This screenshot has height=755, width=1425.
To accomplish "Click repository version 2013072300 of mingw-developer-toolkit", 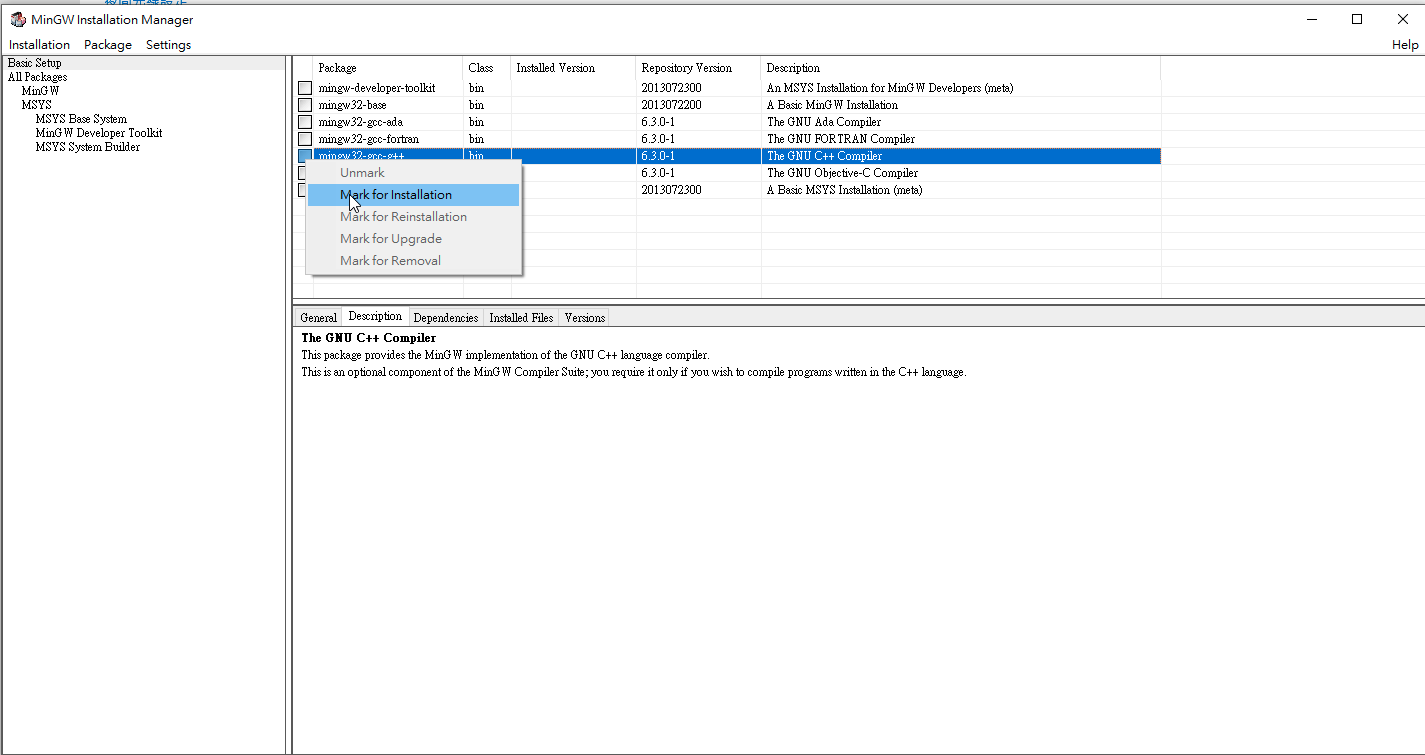I will coord(672,88).
